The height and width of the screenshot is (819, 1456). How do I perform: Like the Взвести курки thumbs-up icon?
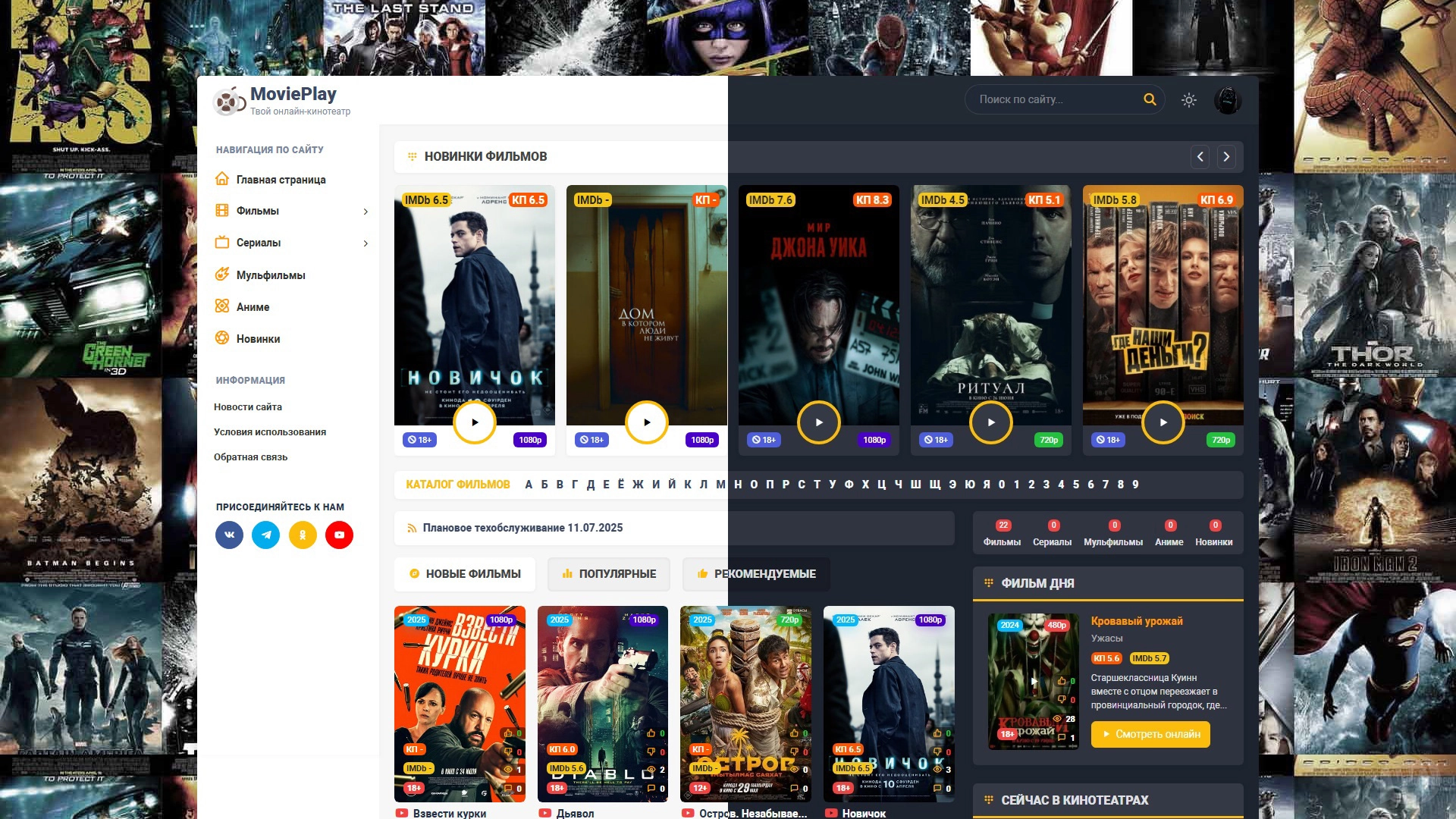coord(508,733)
